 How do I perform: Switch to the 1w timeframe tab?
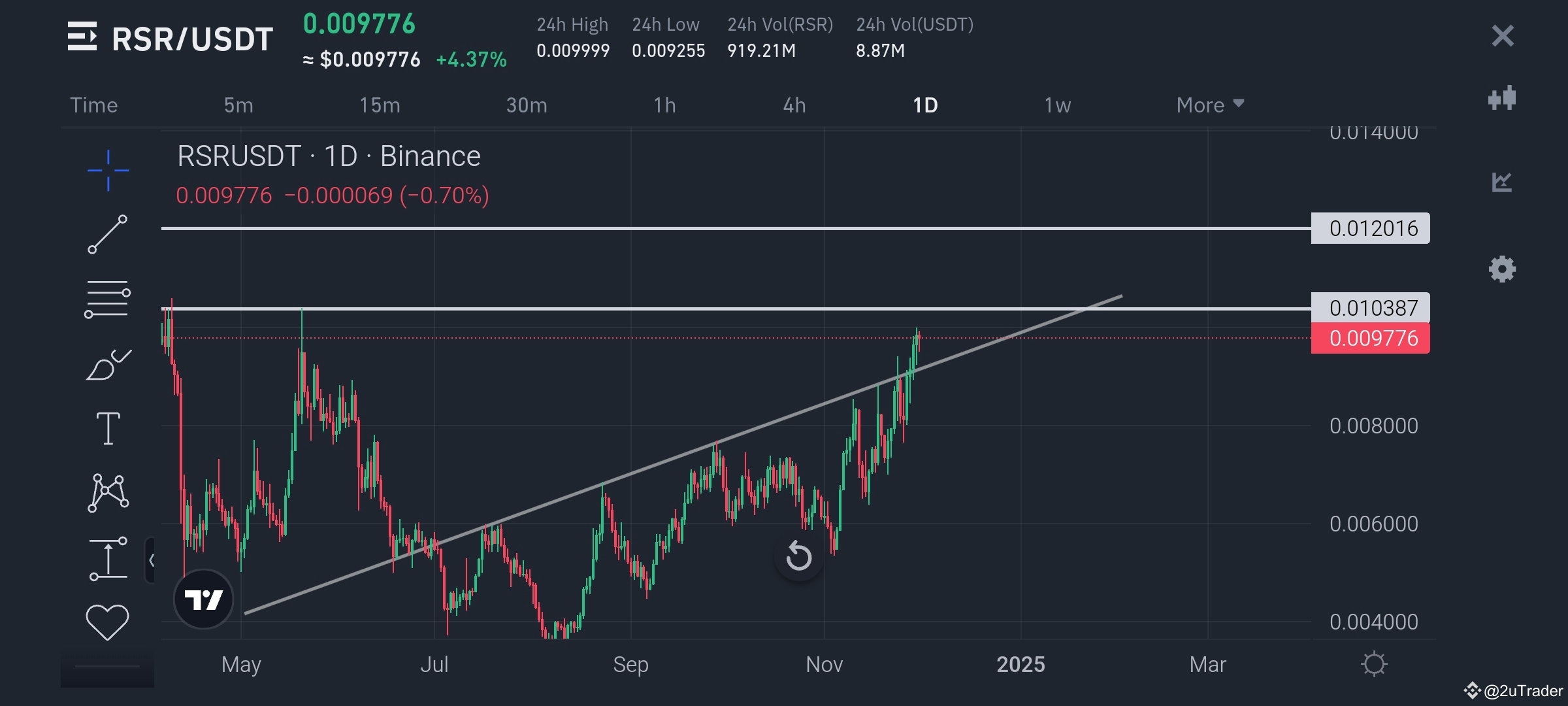[x=1057, y=105]
